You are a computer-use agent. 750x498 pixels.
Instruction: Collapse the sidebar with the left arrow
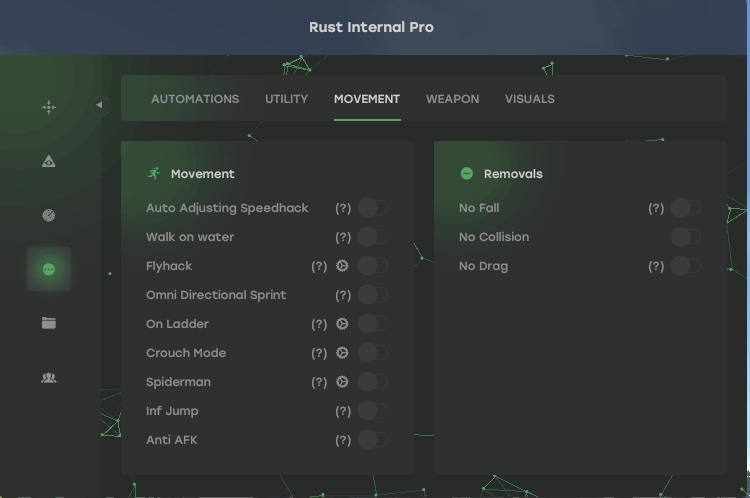(99, 105)
